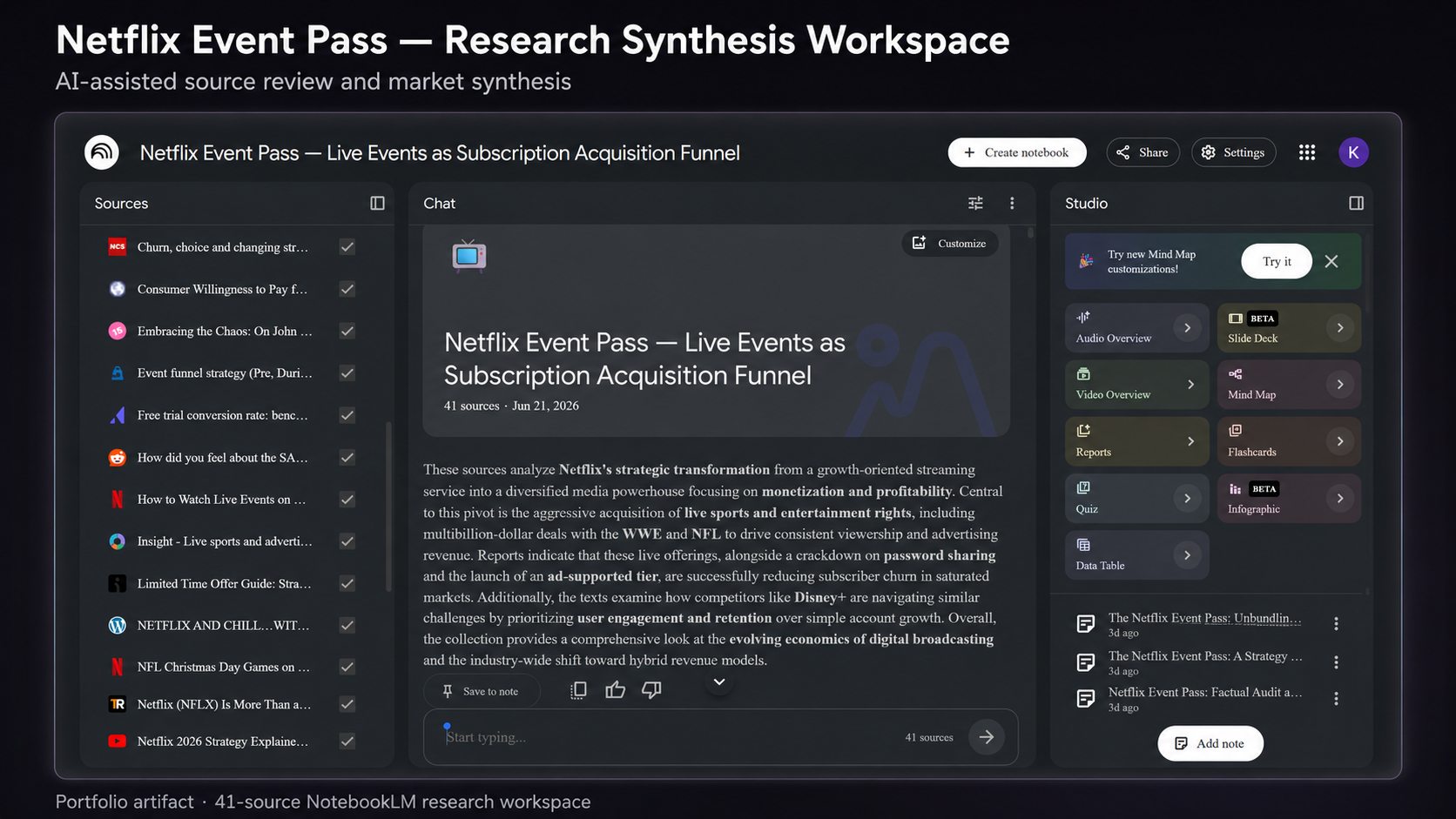Open source Netflix (NFLX) Is More Than a
The height and width of the screenshot is (819, 1456).
(x=224, y=704)
